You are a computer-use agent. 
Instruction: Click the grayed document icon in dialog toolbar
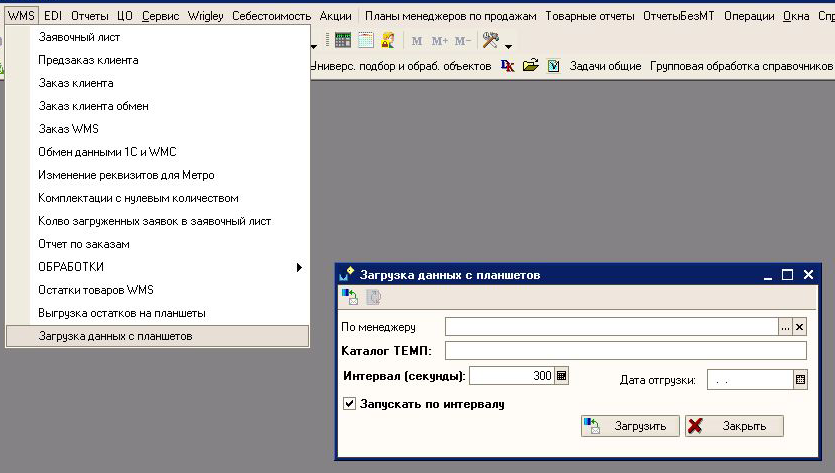[x=373, y=297]
